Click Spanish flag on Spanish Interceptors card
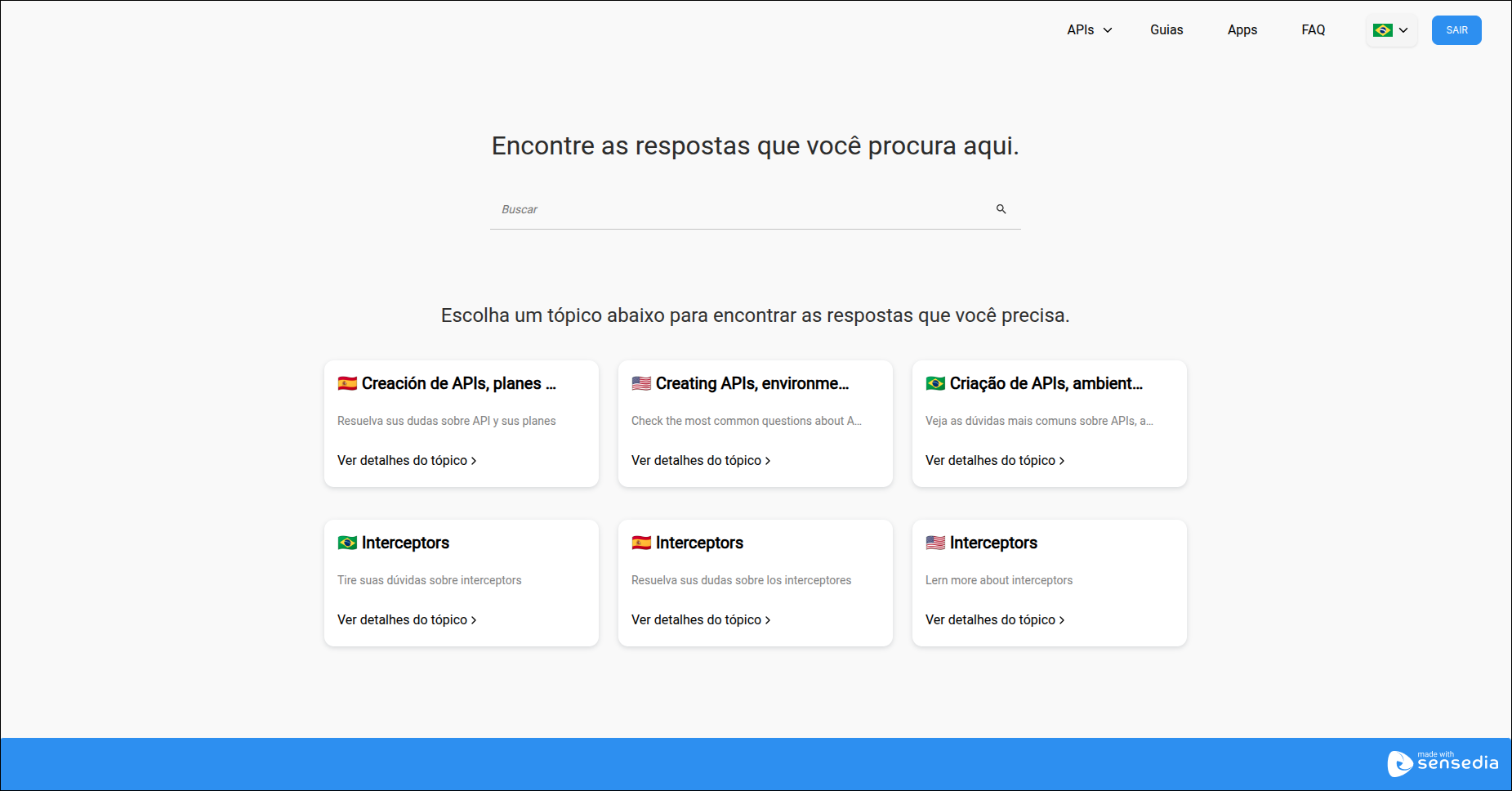Screen dimensions: 1512x791 click(641, 543)
